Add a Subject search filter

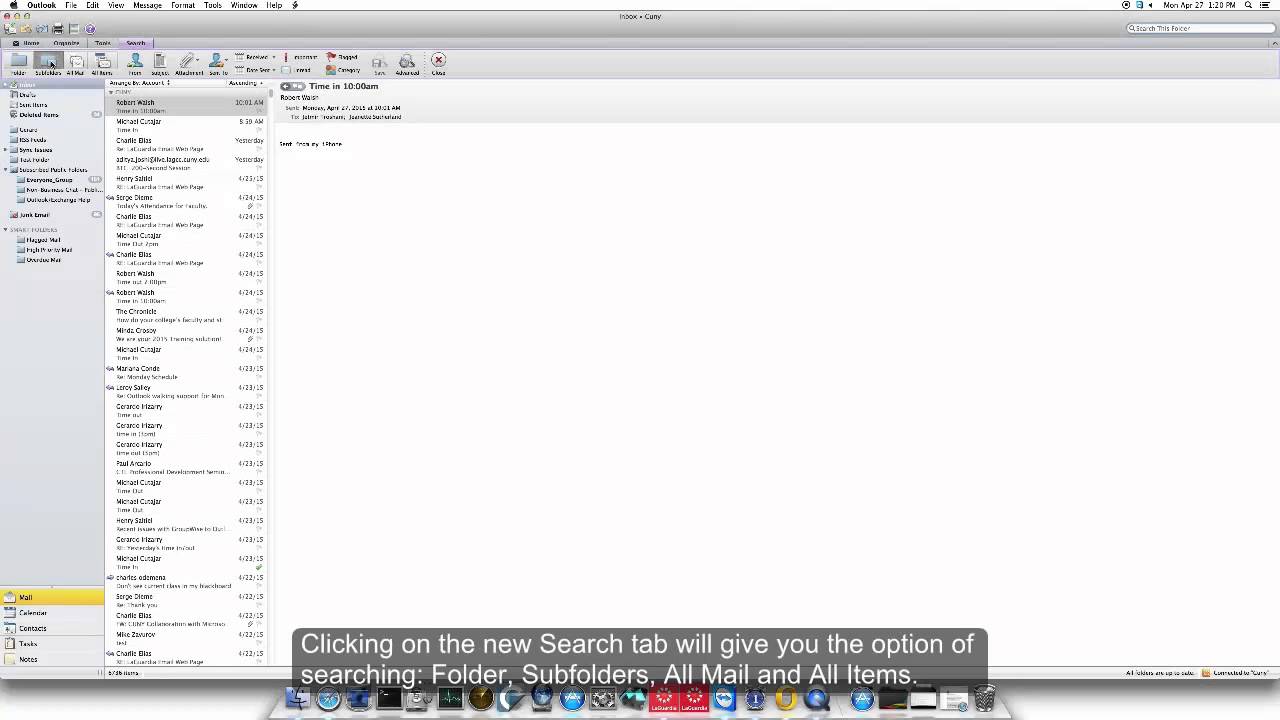(160, 63)
